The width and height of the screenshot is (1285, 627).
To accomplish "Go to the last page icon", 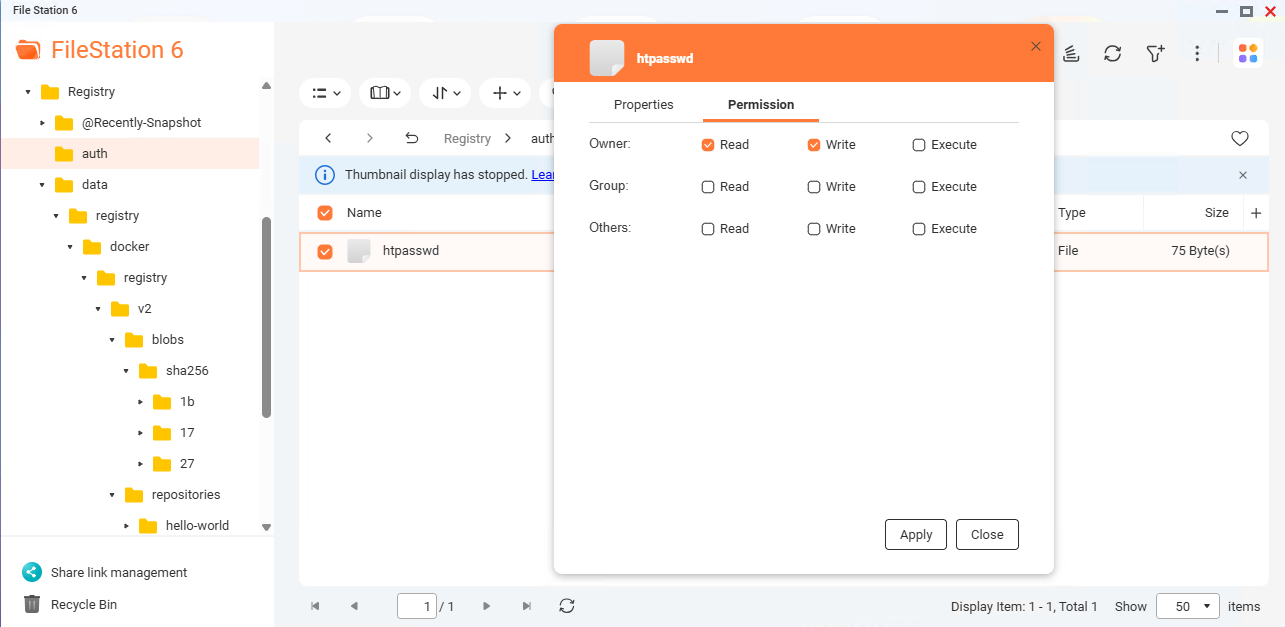I will pos(527,606).
